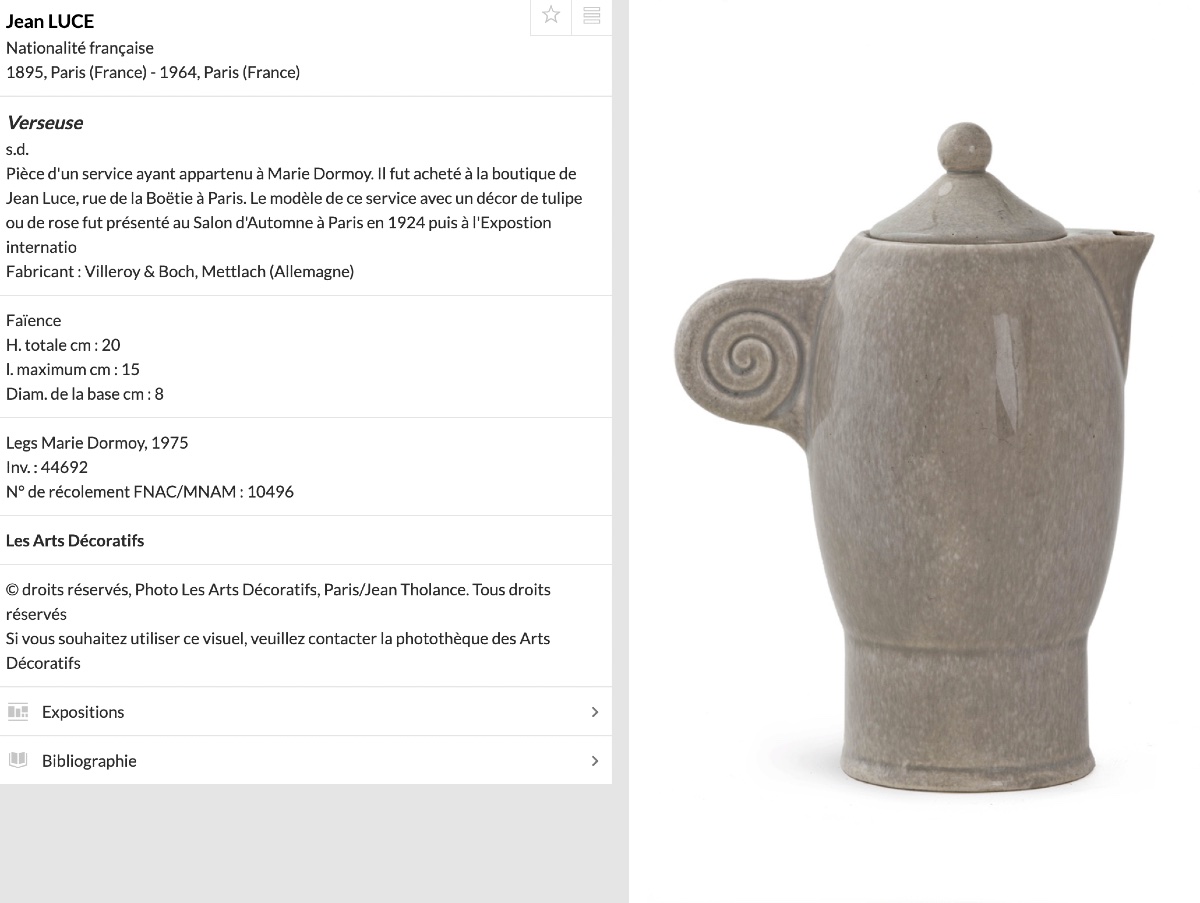Screen dimensions: 1200x903
Task: Expand the Expositions section chevron
Action: pos(595,712)
